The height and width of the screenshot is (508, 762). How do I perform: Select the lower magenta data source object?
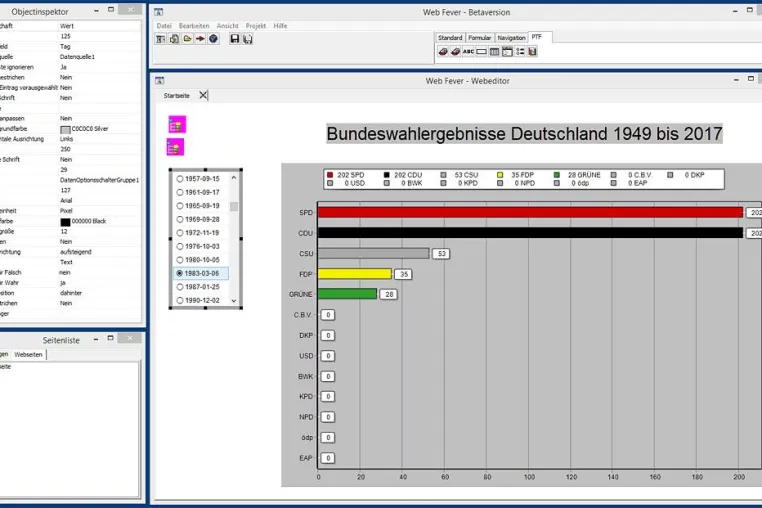[175, 147]
